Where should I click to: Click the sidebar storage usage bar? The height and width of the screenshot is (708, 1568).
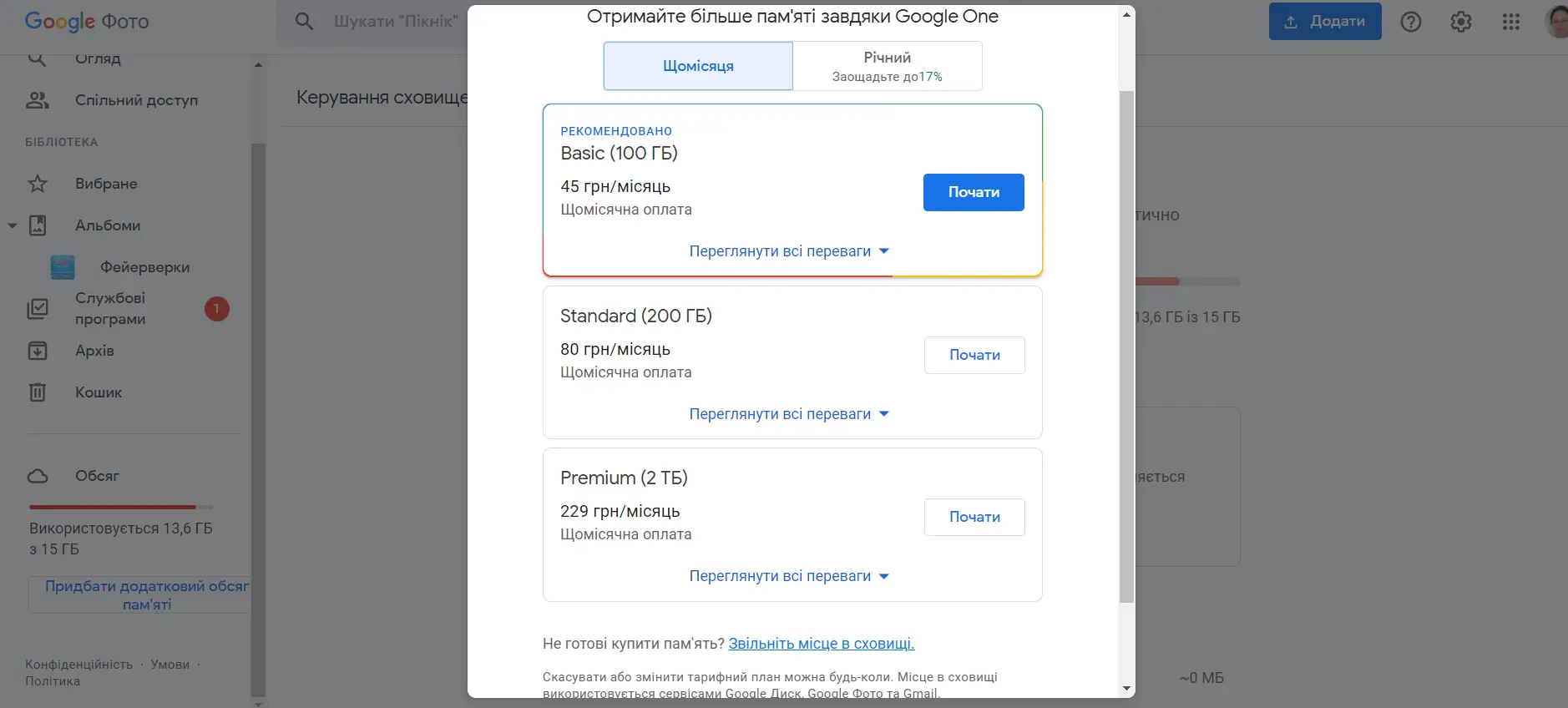tap(121, 507)
